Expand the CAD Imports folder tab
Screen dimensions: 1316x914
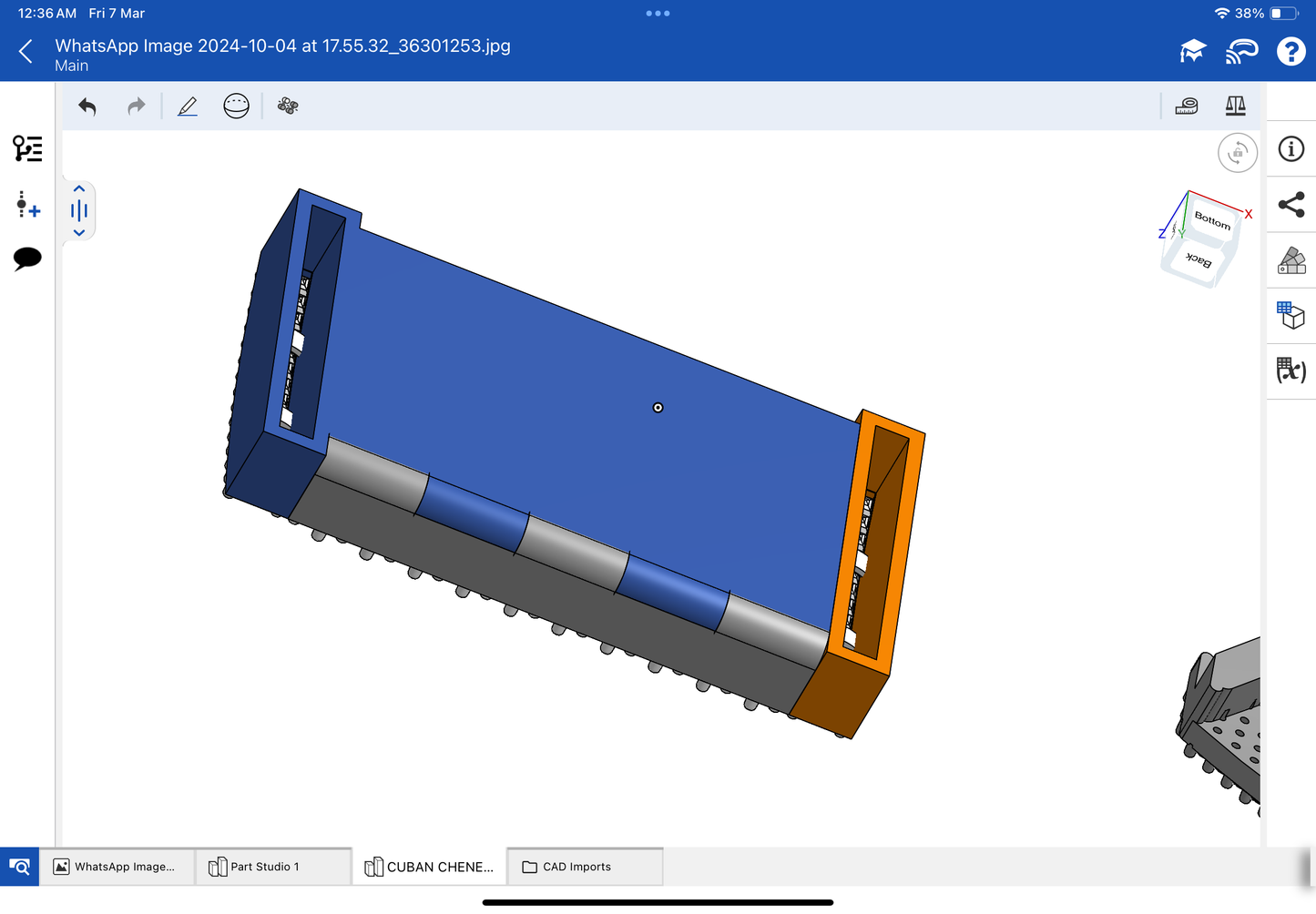(x=584, y=867)
